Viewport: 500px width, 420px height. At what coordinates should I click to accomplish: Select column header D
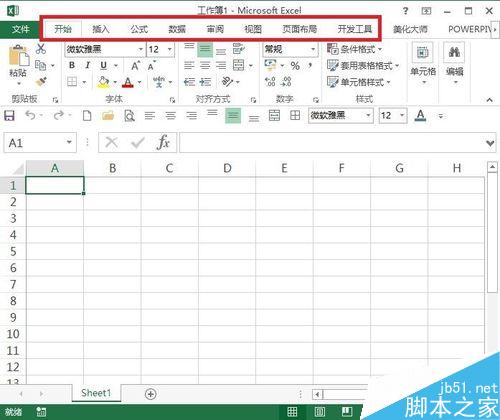pyautogui.click(x=227, y=168)
